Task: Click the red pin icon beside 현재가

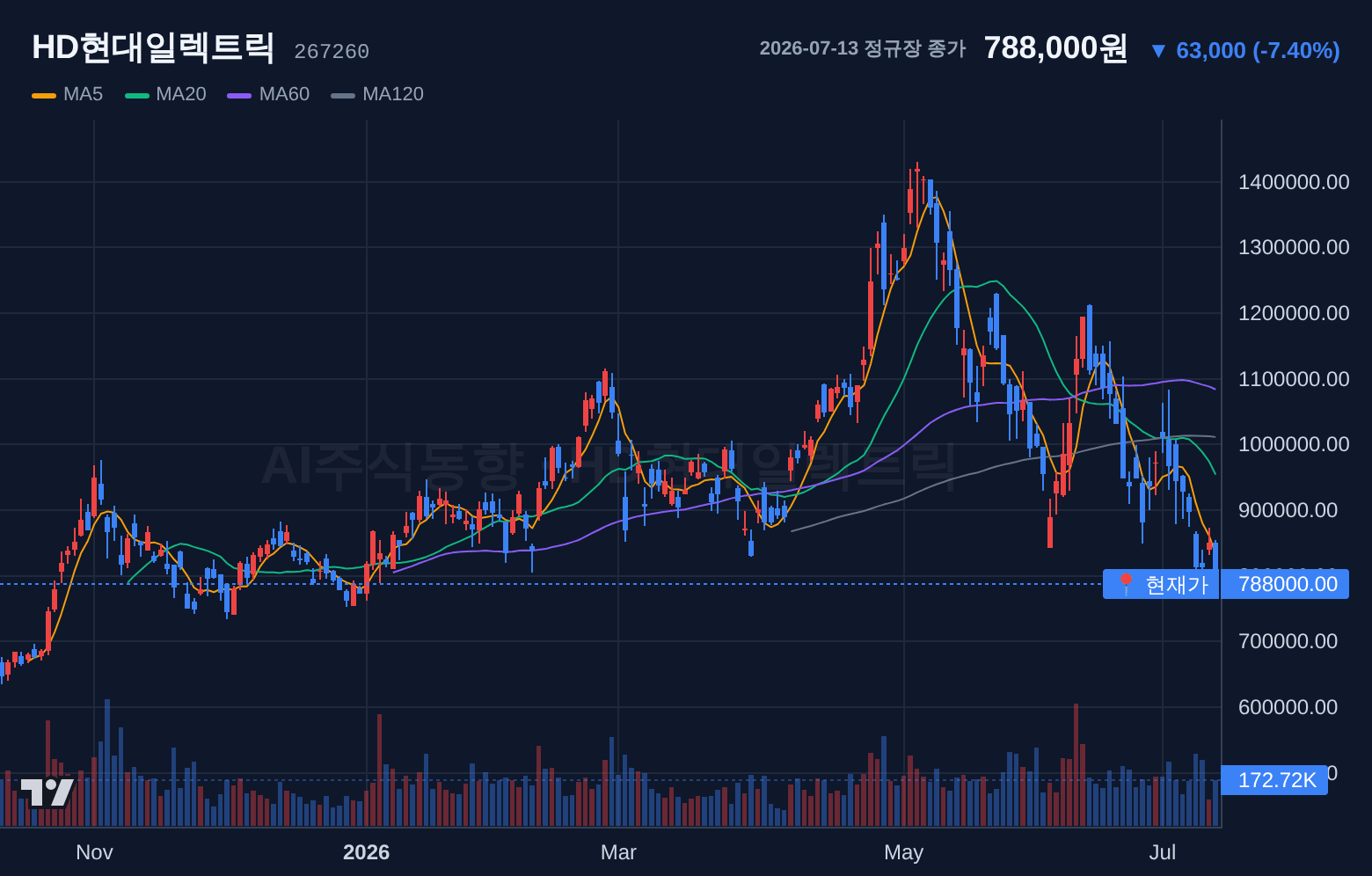Action: pyautogui.click(x=1125, y=584)
